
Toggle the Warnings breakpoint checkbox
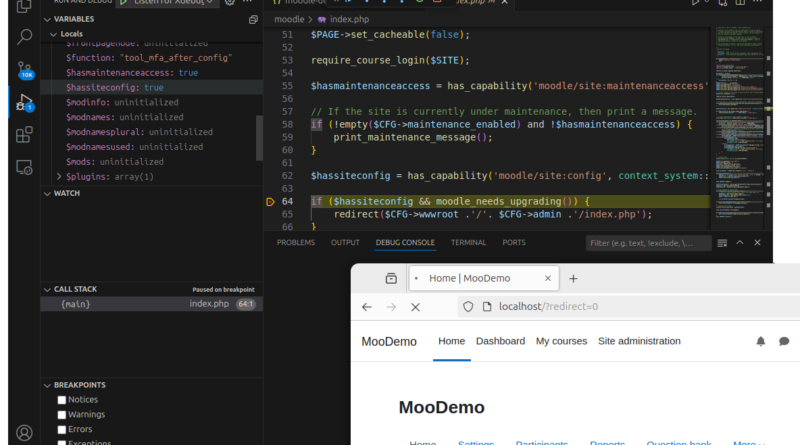[x=62, y=415]
